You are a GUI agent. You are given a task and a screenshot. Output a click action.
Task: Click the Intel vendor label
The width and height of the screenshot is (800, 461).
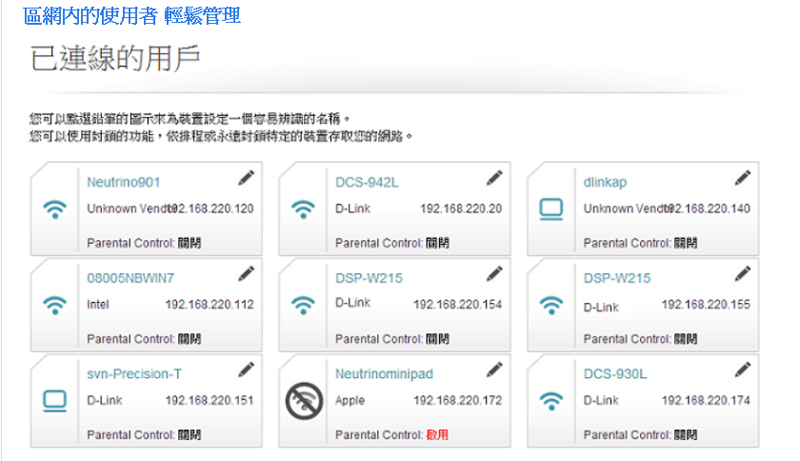pos(98,304)
